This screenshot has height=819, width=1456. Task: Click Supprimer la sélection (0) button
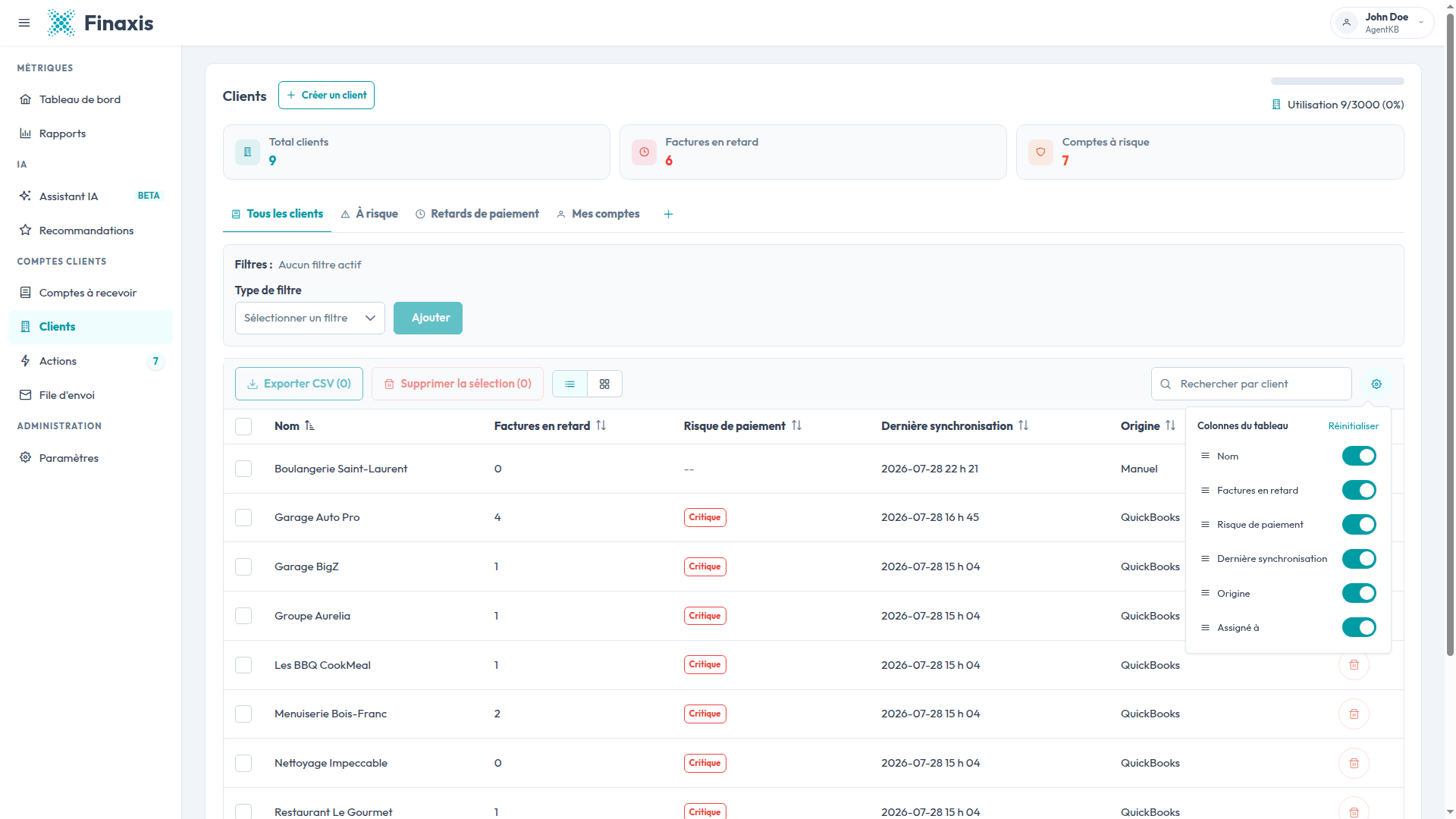coord(457,384)
